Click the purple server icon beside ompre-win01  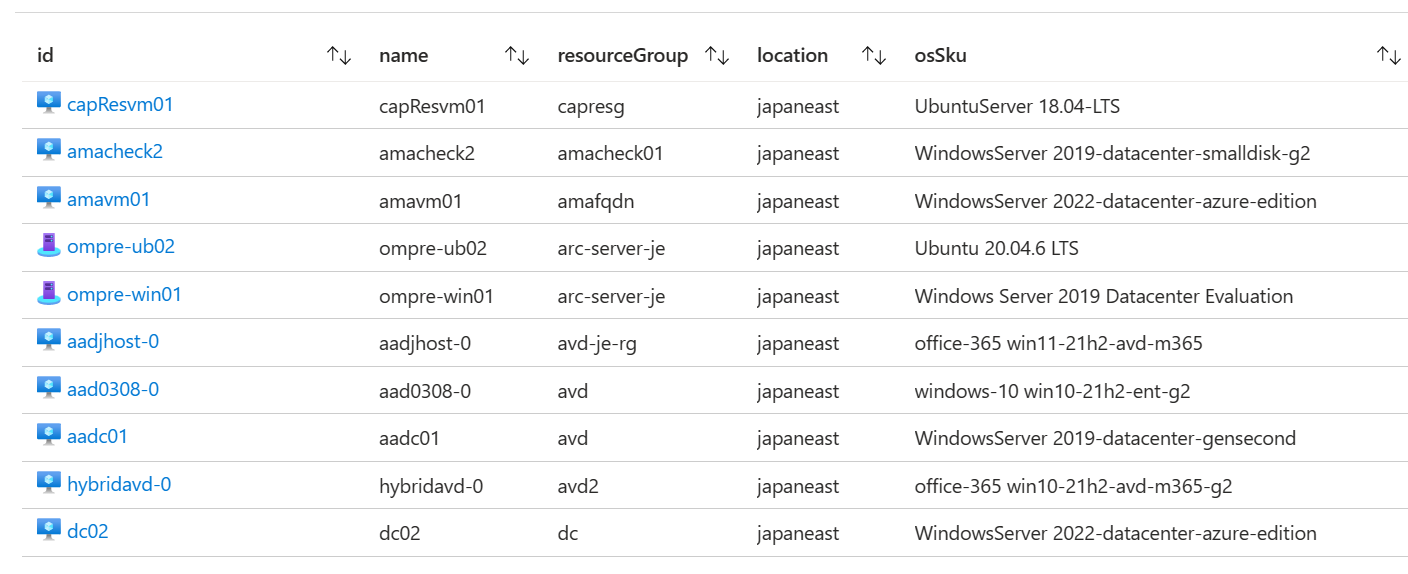49,294
